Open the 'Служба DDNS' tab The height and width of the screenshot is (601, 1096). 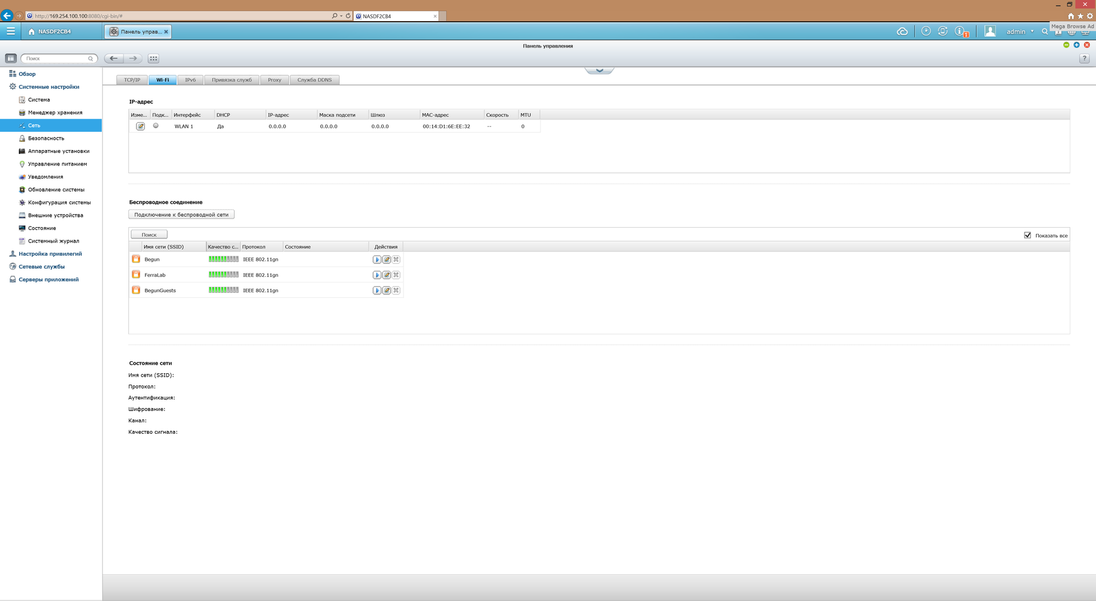click(x=315, y=80)
